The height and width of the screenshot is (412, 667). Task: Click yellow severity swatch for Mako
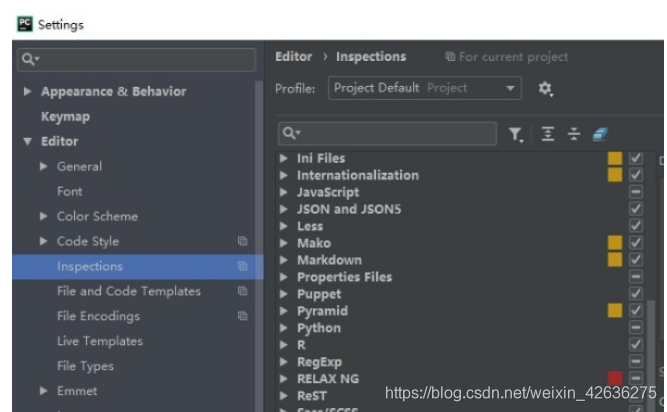[x=615, y=243]
